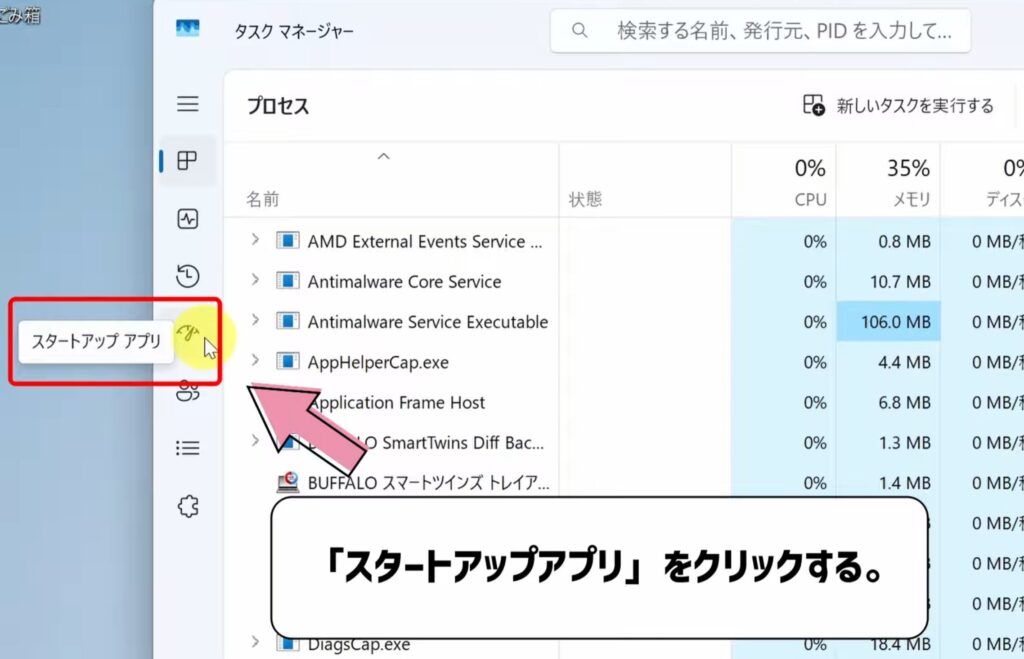Select BUFFALO スマートツインズ process row
This screenshot has width=1024, height=659.
pyautogui.click(x=428, y=483)
